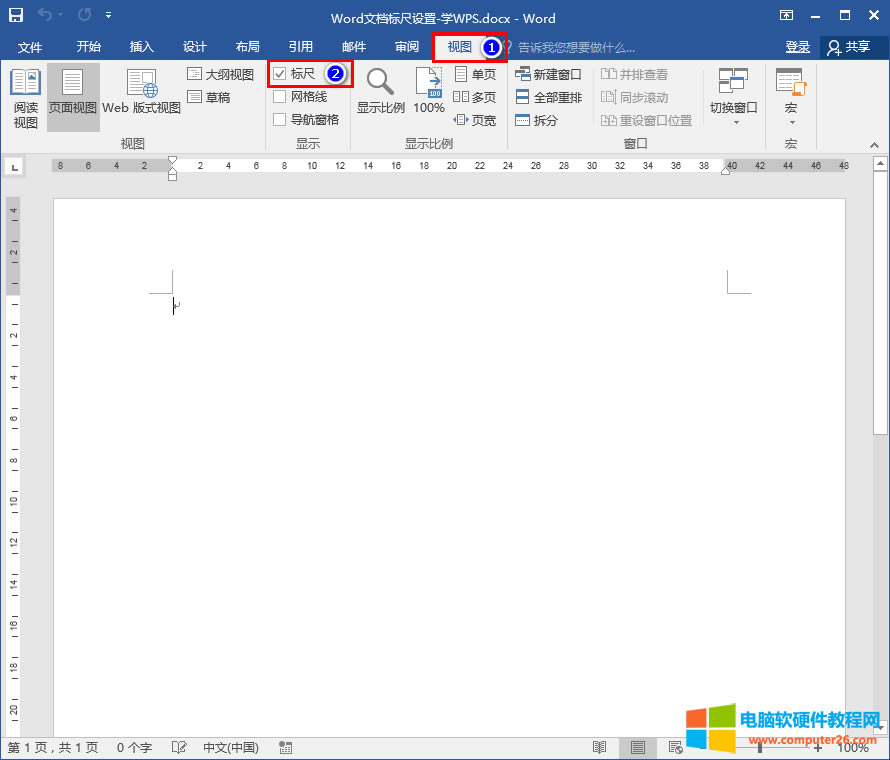The width and height of the screenshot is (890, 760).
Task: Click the Save icon in title bar
Action: pos(16,17)
